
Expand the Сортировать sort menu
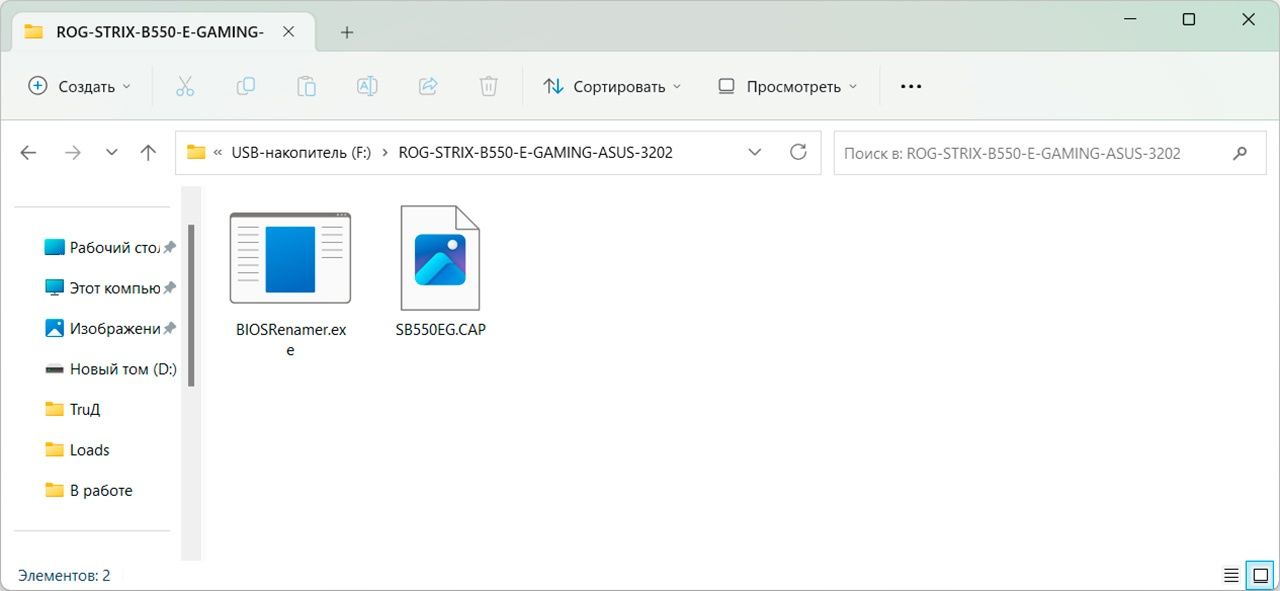pyautogui.click(x=612, y=87)
